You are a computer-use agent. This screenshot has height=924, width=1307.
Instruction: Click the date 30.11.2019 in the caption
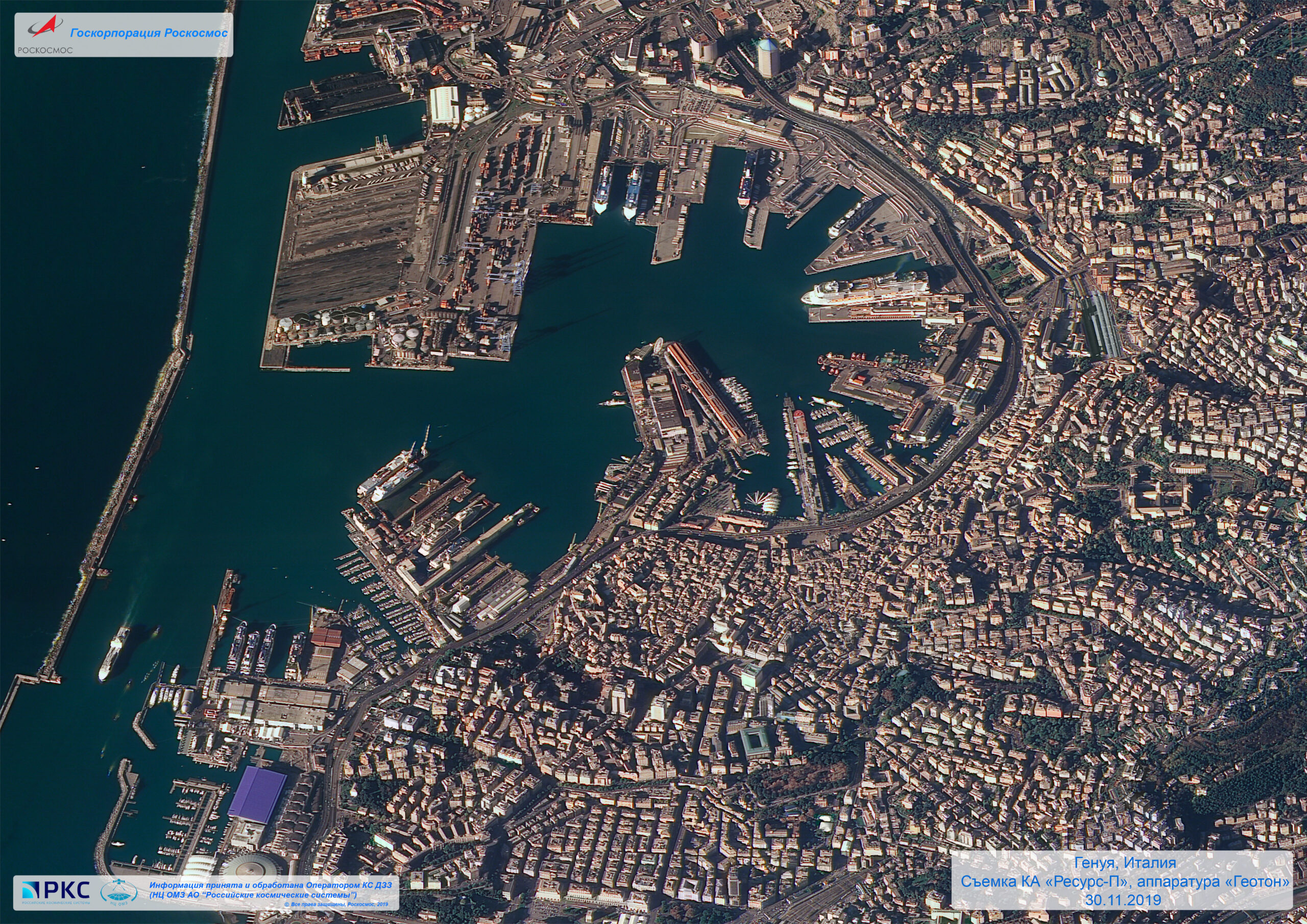pos(1122,900)
